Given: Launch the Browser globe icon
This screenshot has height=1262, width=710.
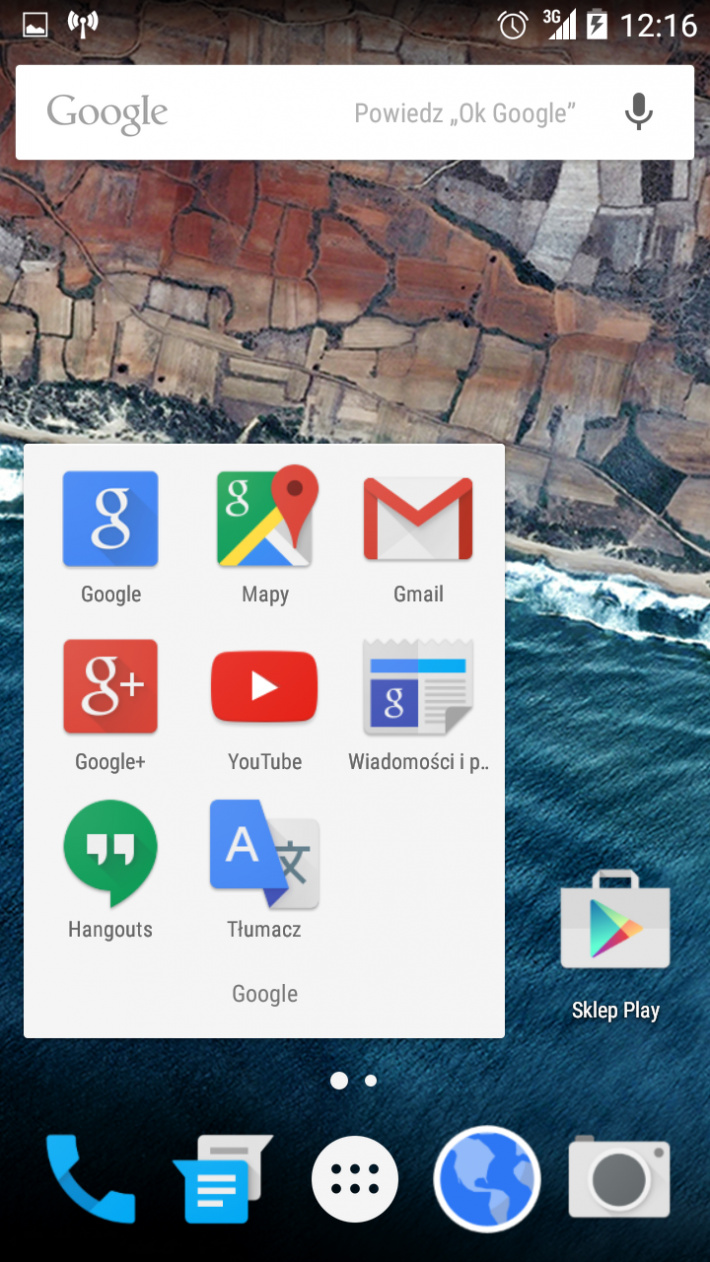Looking at the screenshot, I should point(487,1180).
